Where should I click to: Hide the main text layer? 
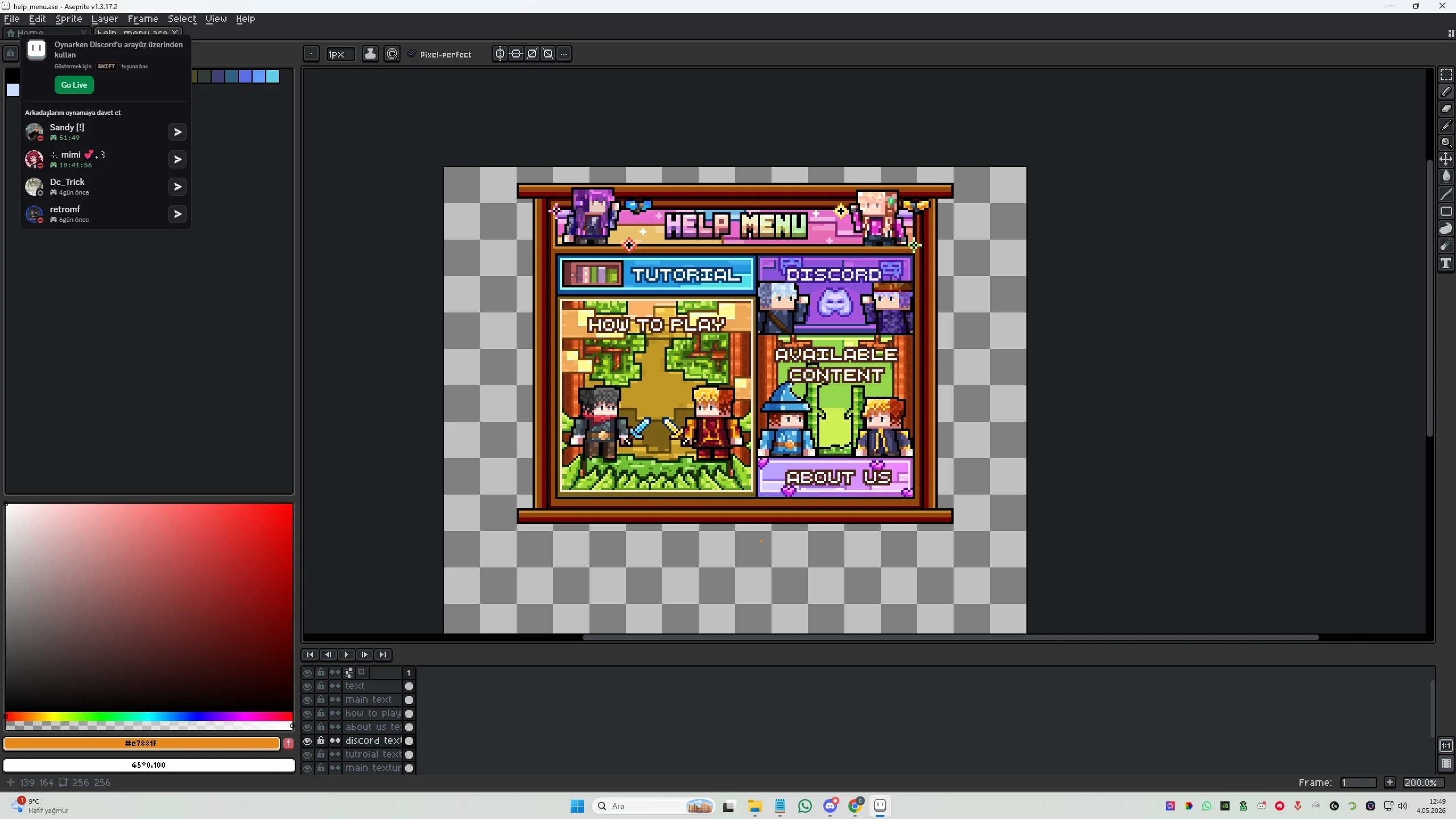pyautogui.click(x=307, y=700)
